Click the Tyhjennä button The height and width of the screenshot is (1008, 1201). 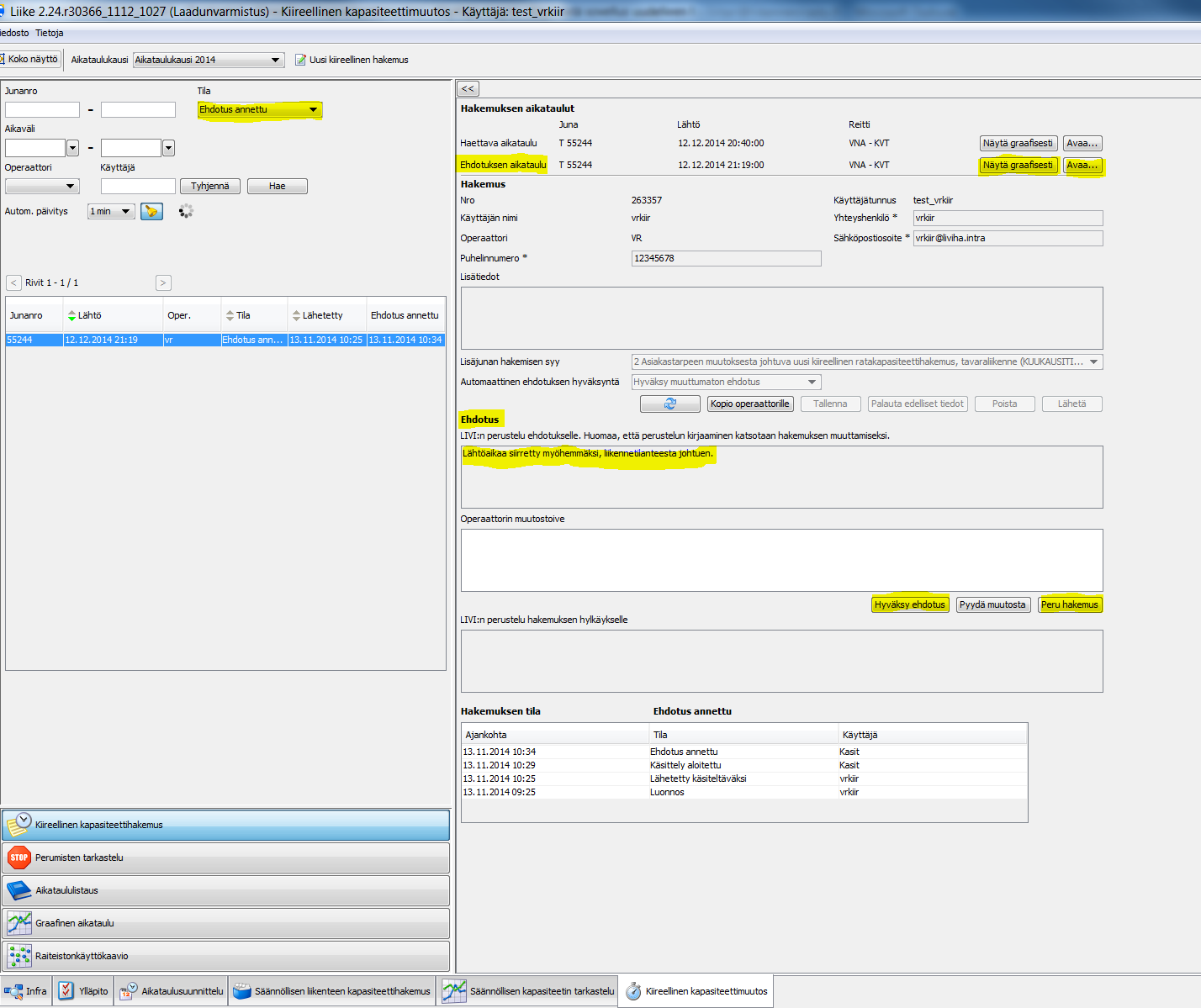[210, 186]
